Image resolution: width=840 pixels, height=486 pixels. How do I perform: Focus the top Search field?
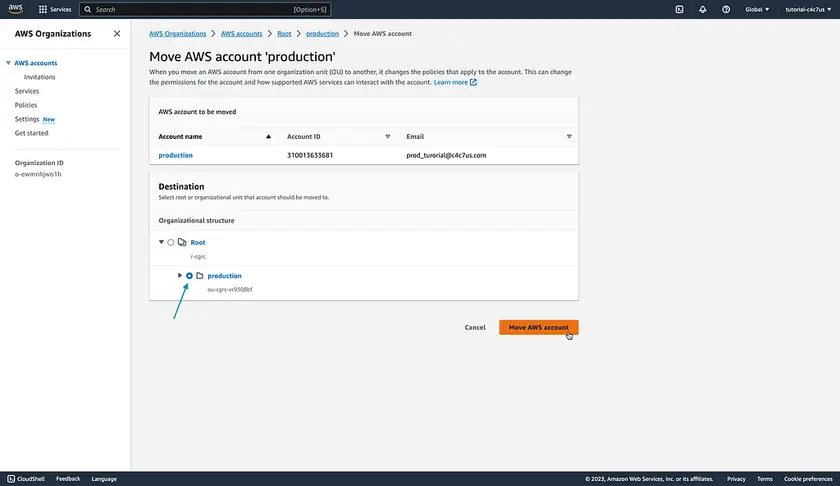point(205,9)
